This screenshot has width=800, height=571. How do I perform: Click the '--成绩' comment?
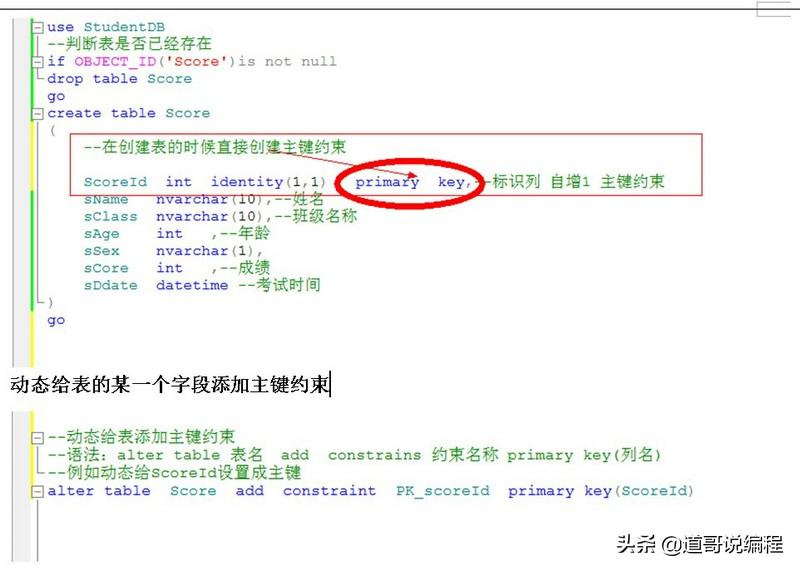(244, 268)
